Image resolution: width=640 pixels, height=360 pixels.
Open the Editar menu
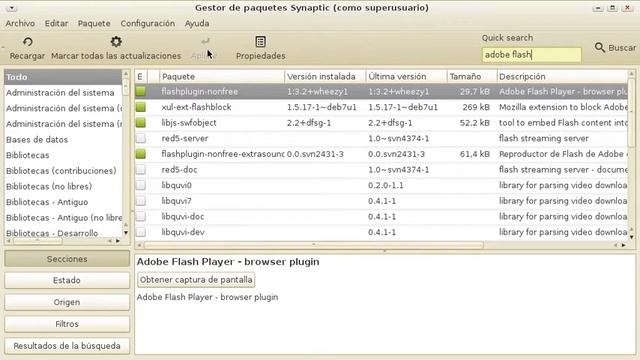click(56, 23)
